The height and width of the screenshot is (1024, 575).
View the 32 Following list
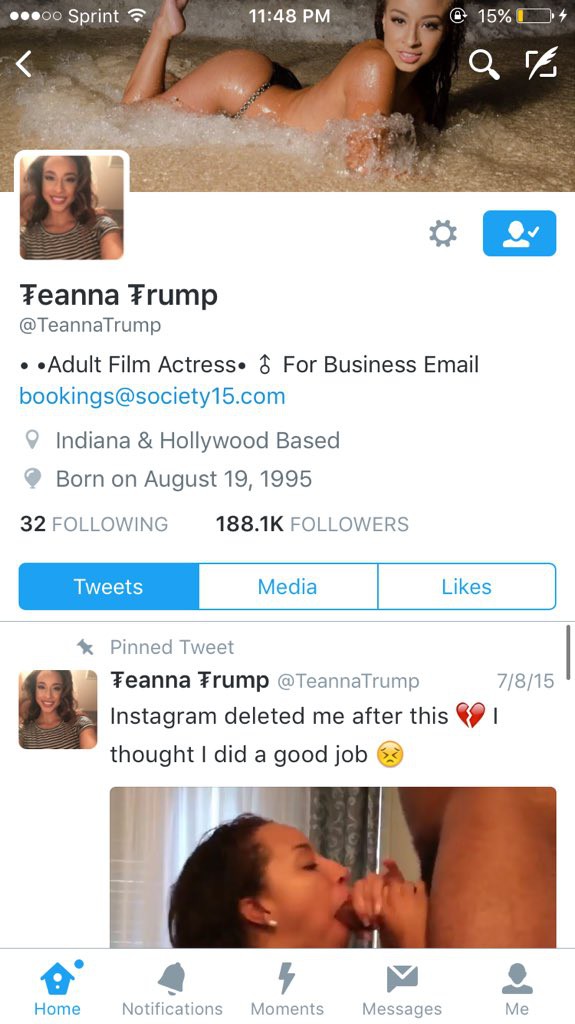click(93, 524)
